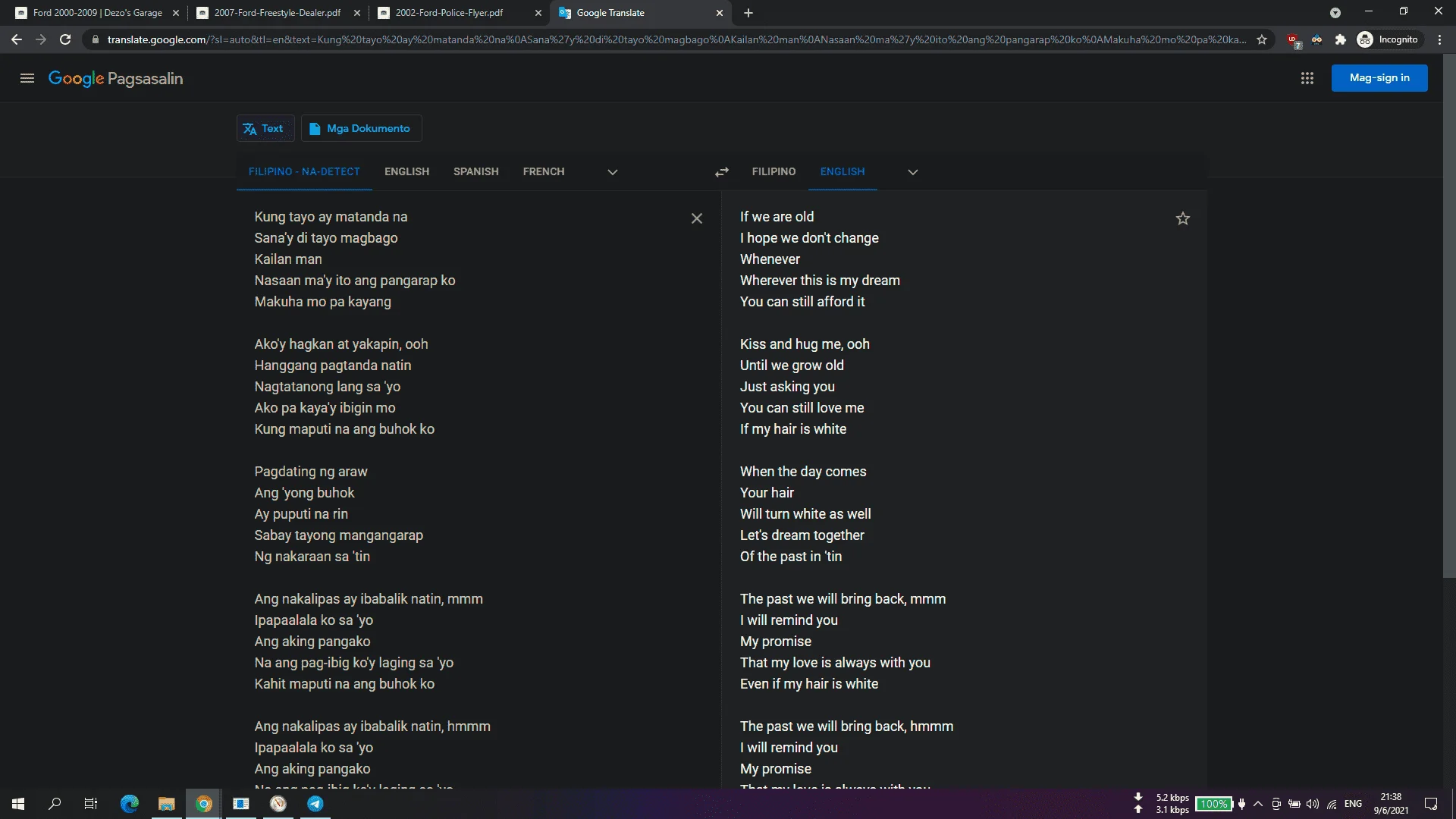Open the Google Translate main menu hamburger

click(x=27, y=78)
